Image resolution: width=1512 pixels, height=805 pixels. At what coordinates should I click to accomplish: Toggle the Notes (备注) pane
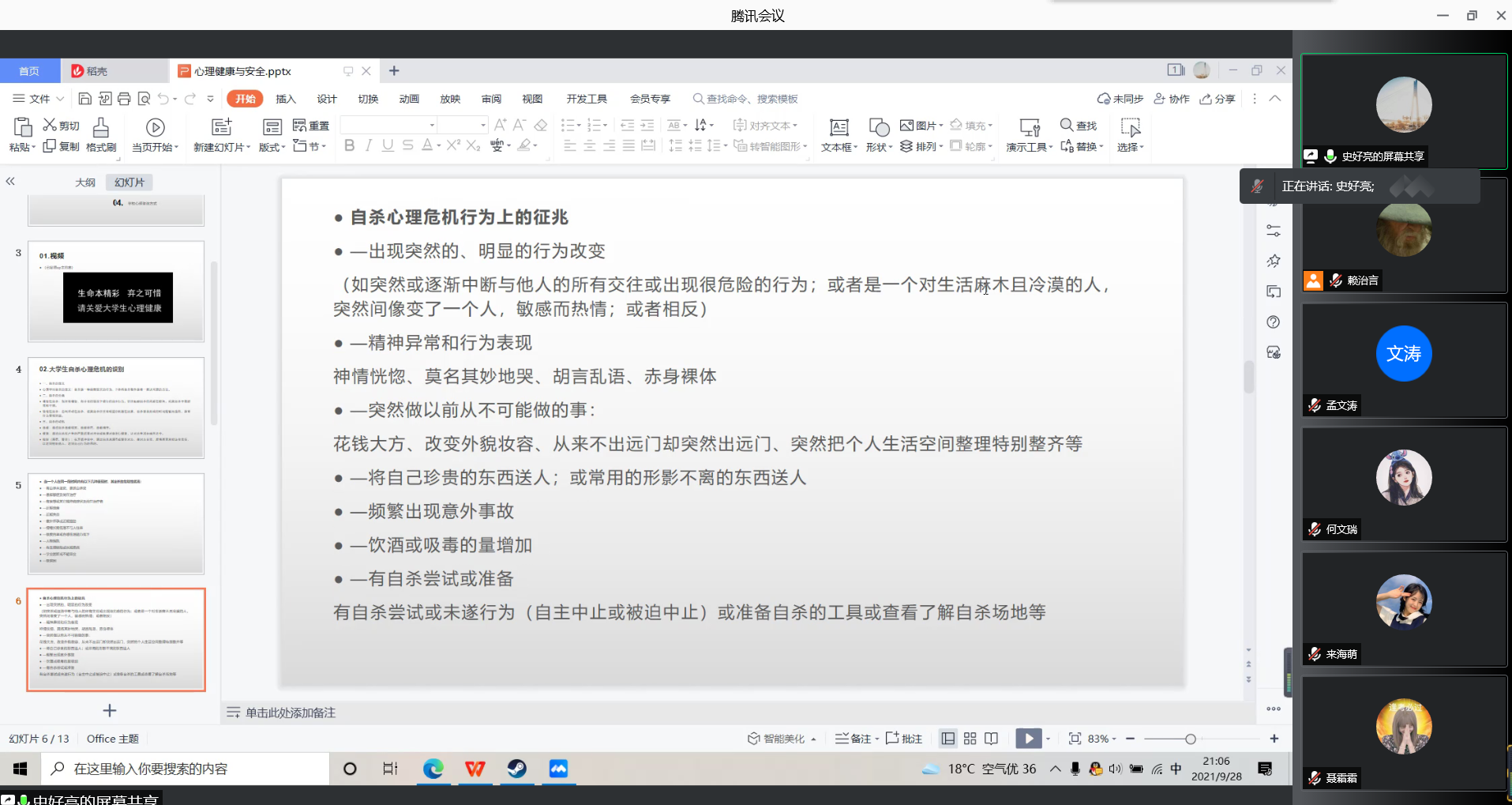[x=857, y=739]
